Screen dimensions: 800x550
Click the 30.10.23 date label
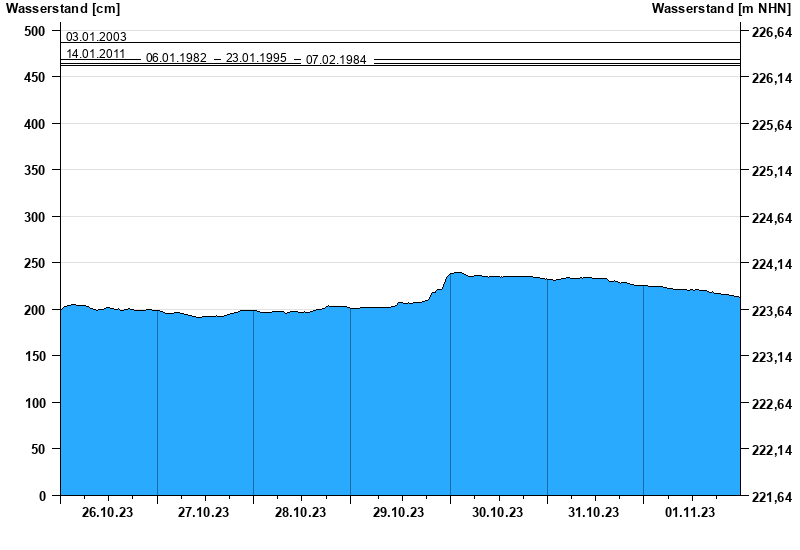(x=497, y=512)
